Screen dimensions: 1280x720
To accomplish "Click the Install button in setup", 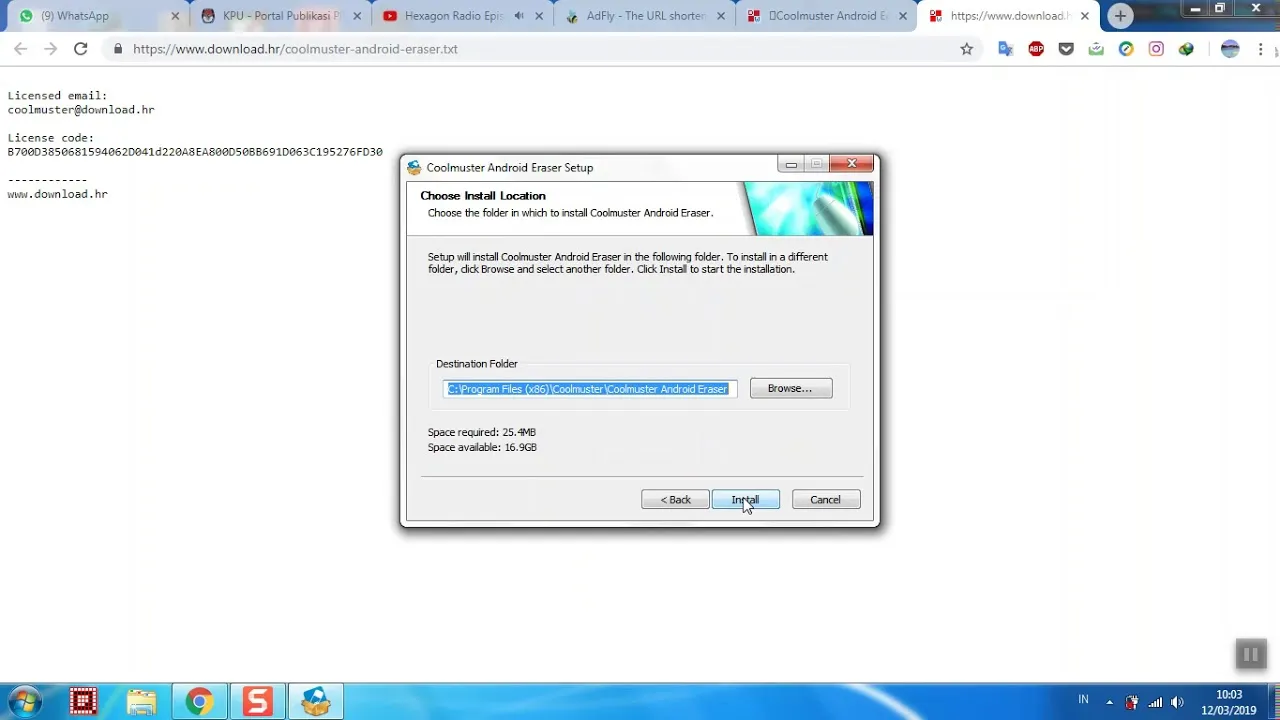I will [745, 500].
